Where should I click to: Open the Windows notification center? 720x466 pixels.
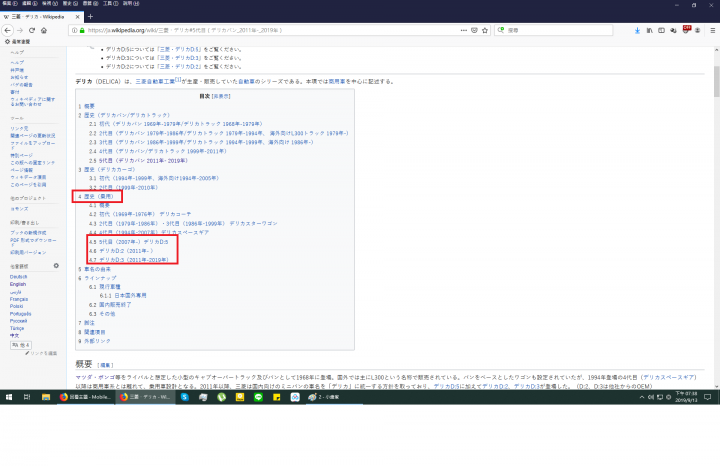pyautogui.click(x=708, y=397)
